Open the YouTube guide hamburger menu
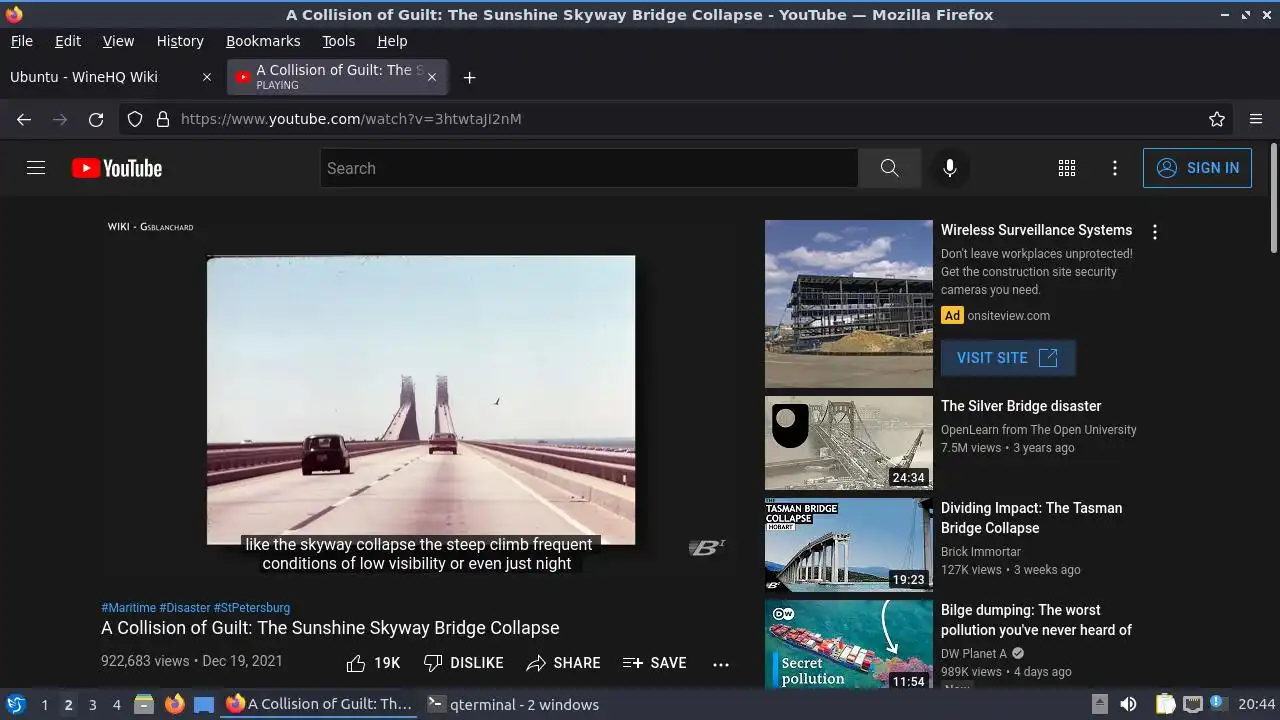 (36, 168)
